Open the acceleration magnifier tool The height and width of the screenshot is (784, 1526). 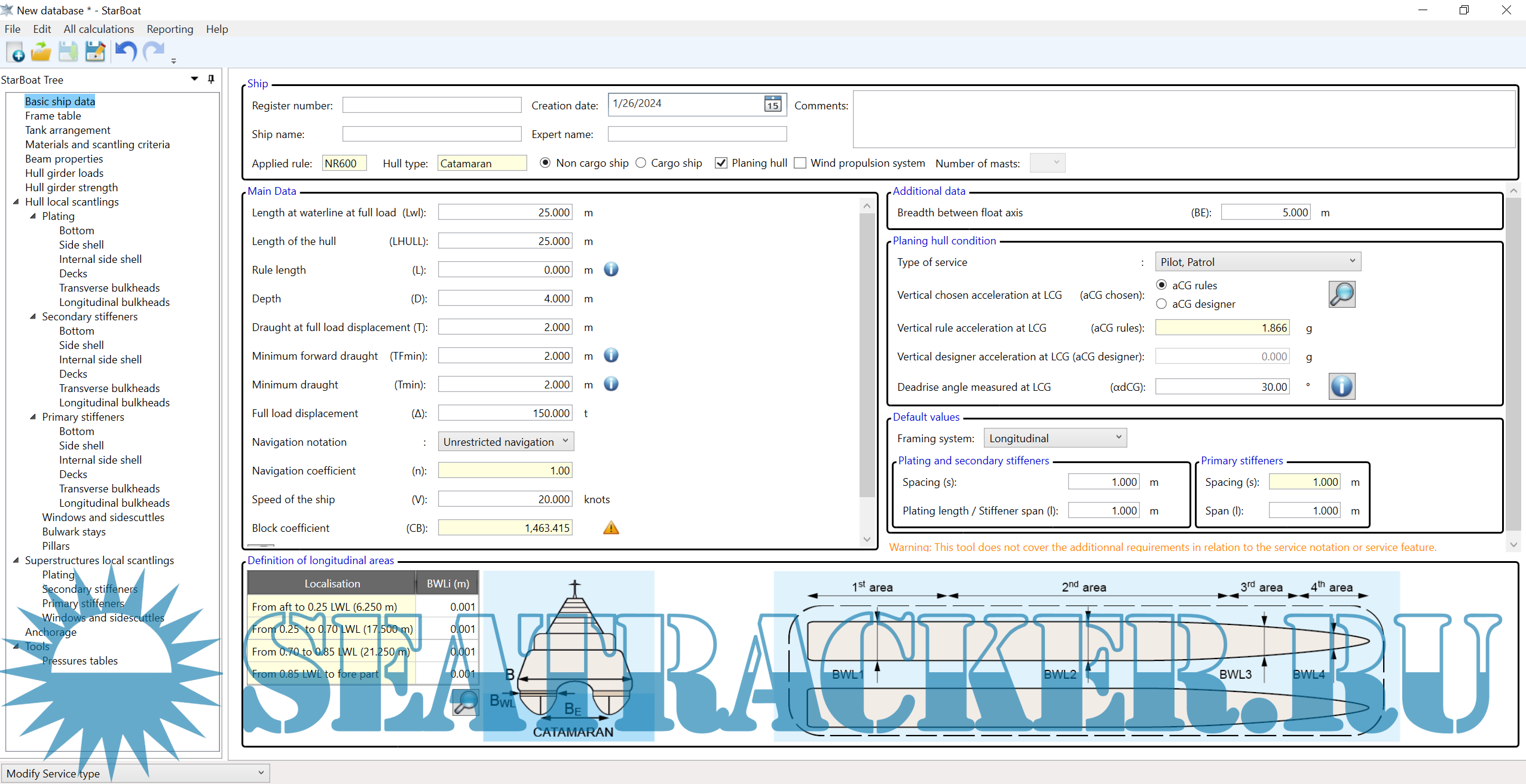click(x=1341, y=295)
